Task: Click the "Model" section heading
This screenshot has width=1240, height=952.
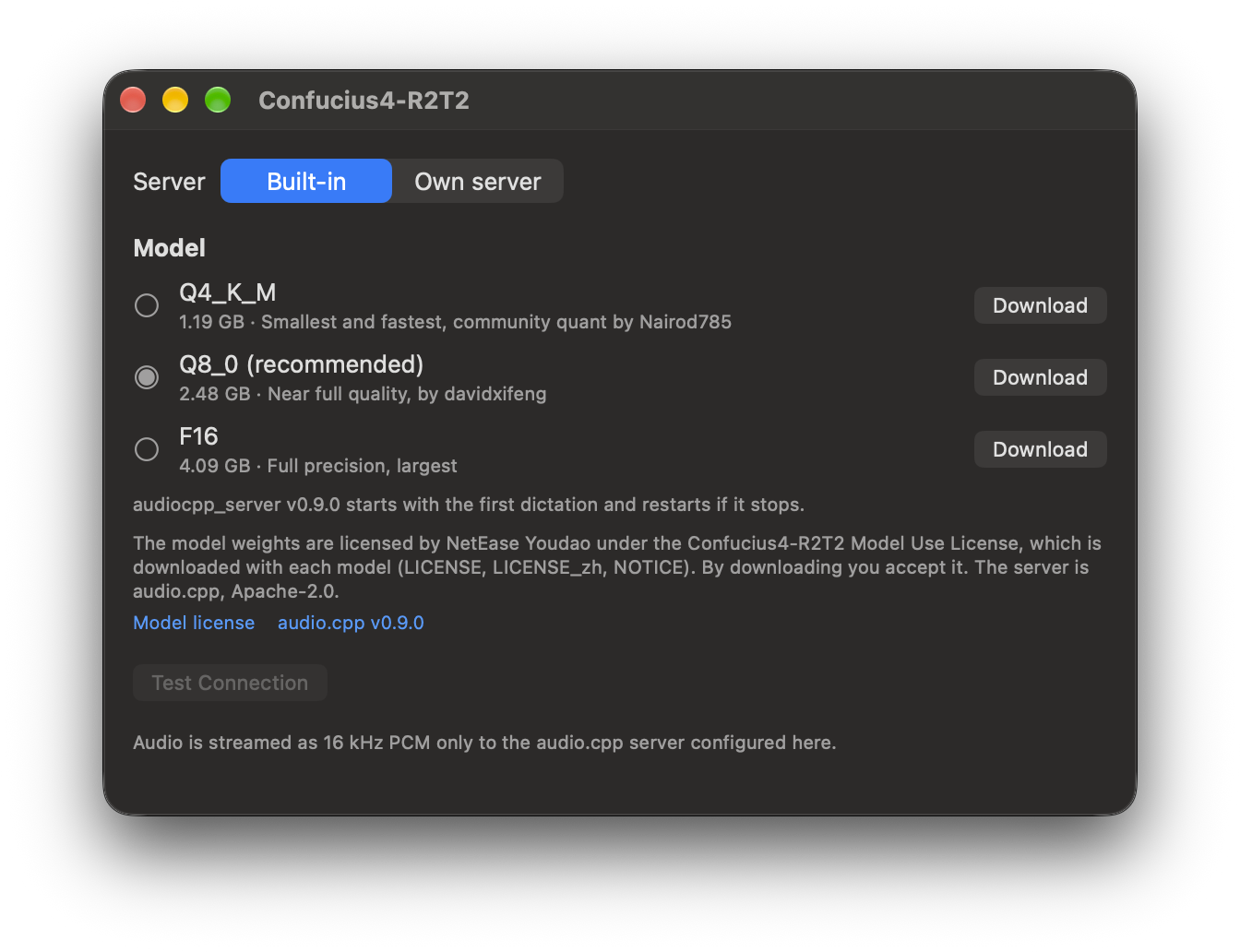Action: tap(170, 248)
